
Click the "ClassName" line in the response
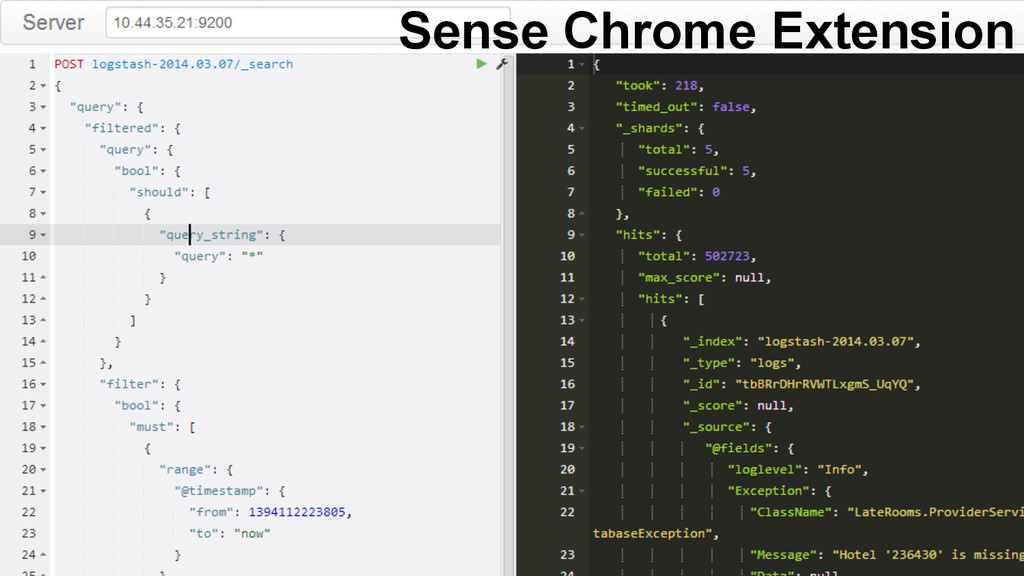click(x=886, y=512)
